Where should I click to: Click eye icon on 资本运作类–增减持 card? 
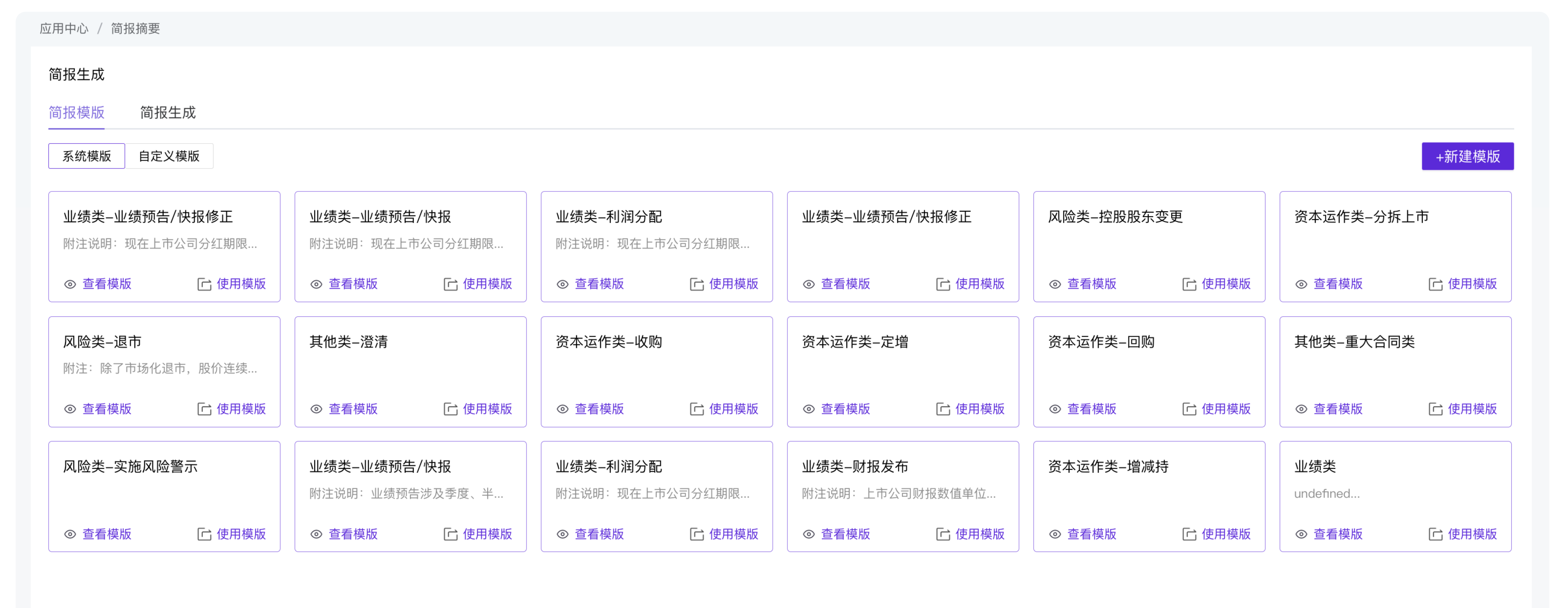1055,534
